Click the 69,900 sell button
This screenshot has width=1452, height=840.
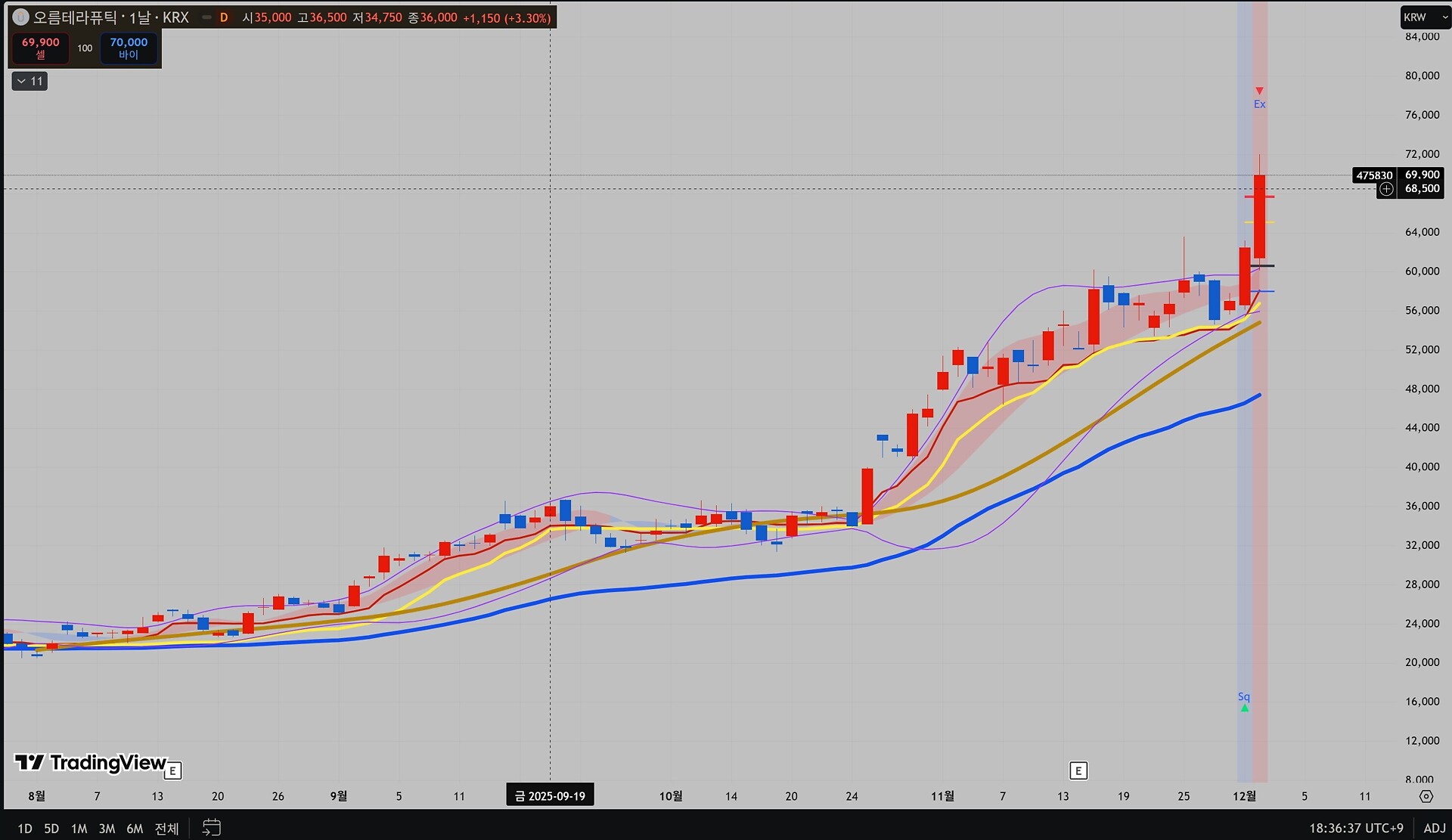(40, 48)
